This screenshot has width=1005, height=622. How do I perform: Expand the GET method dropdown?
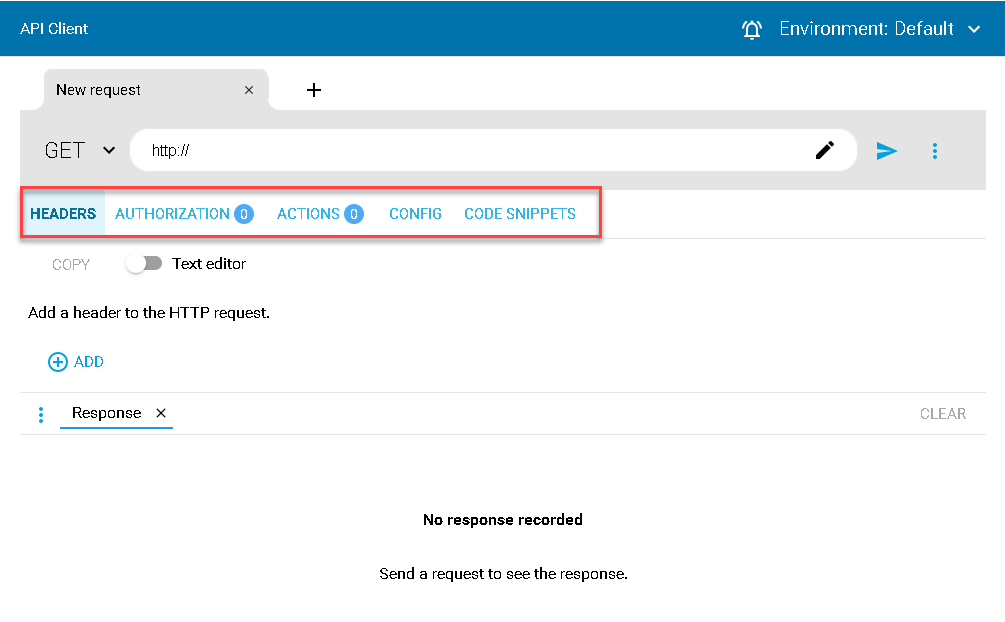click(x=80, y=150)
